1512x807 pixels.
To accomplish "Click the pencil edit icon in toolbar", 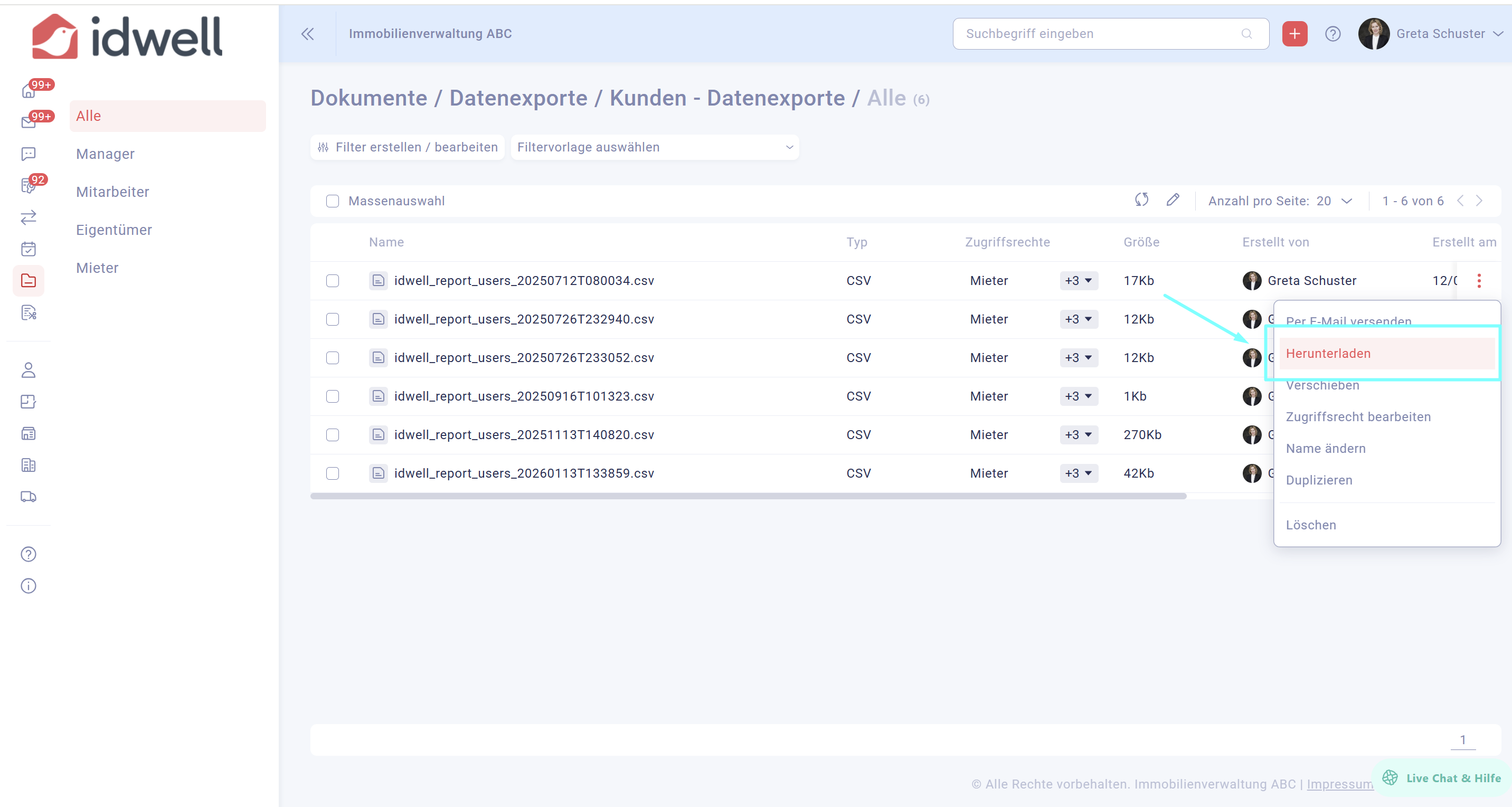I will pyautogui.click(x=1172, y=200).
